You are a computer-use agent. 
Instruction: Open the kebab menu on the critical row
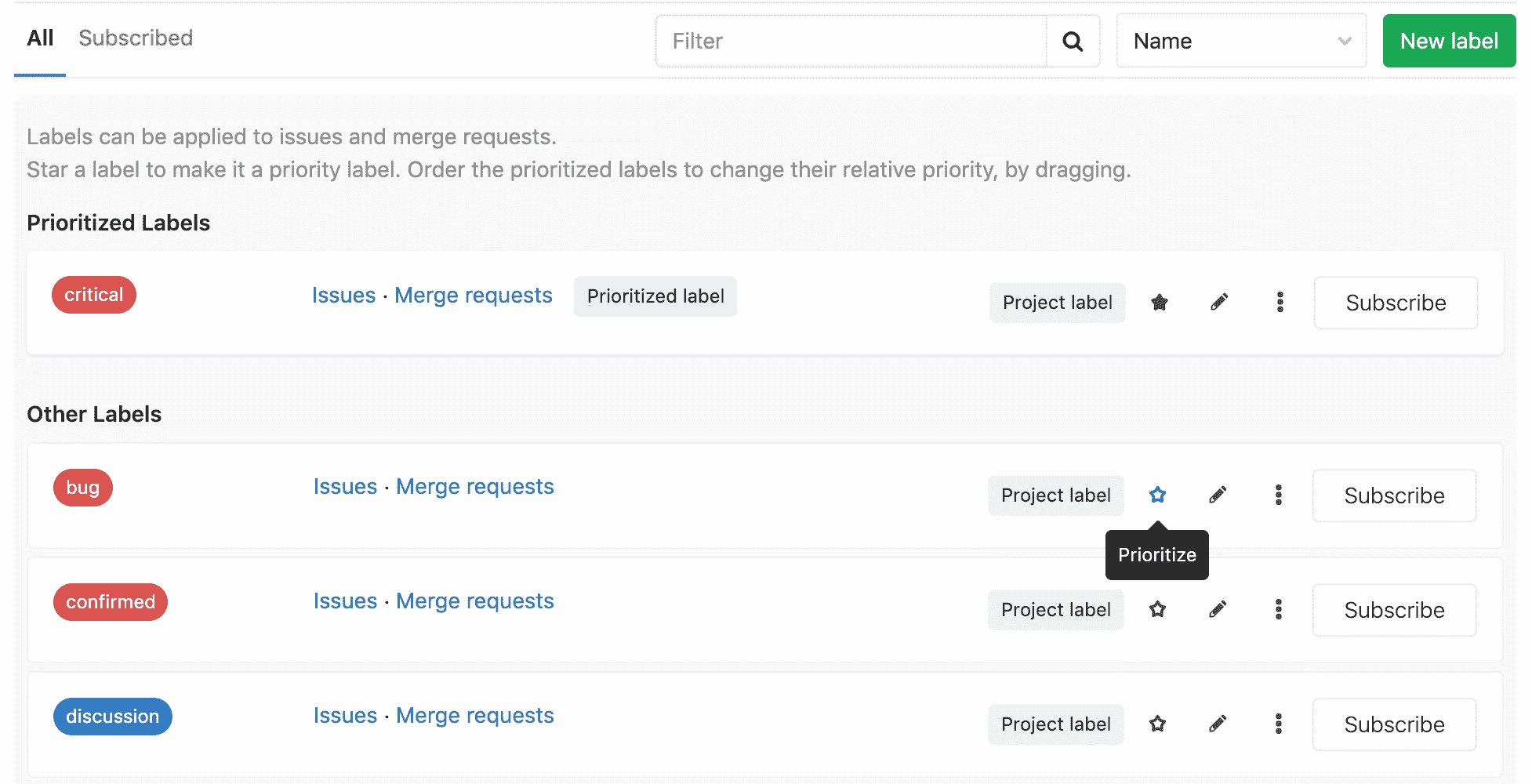point(1280,303)
